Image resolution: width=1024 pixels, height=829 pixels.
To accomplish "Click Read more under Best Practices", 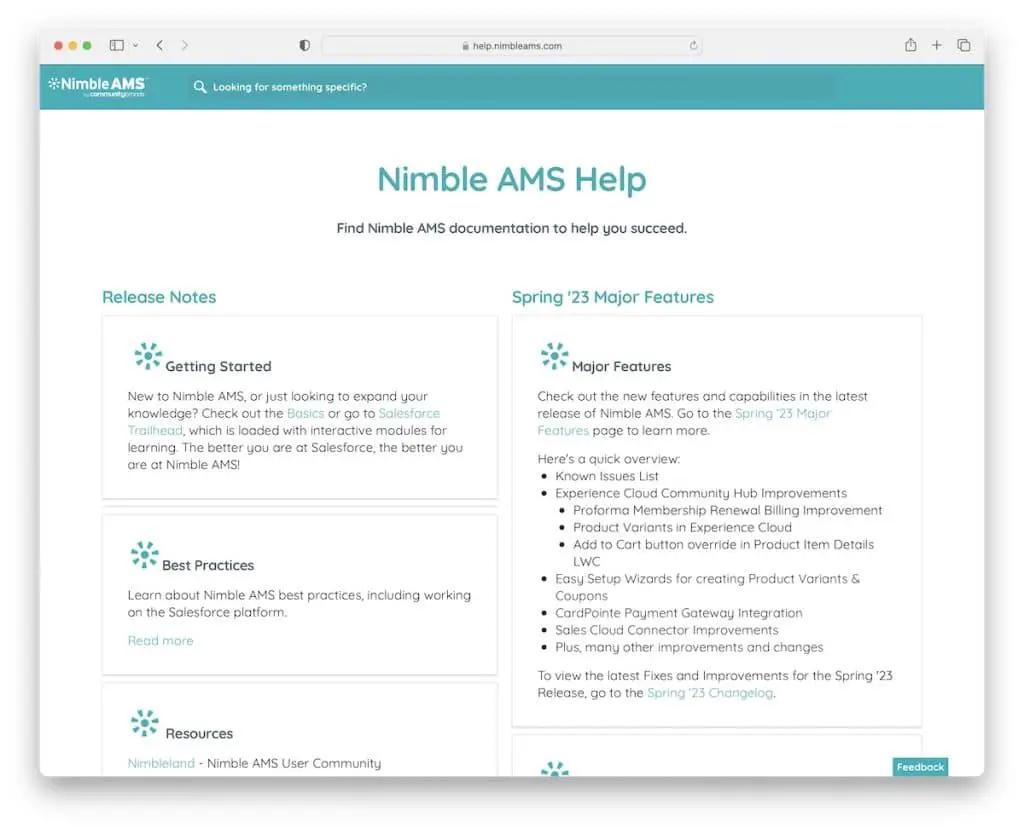I will pyautogui.click(x=161, y=641).
